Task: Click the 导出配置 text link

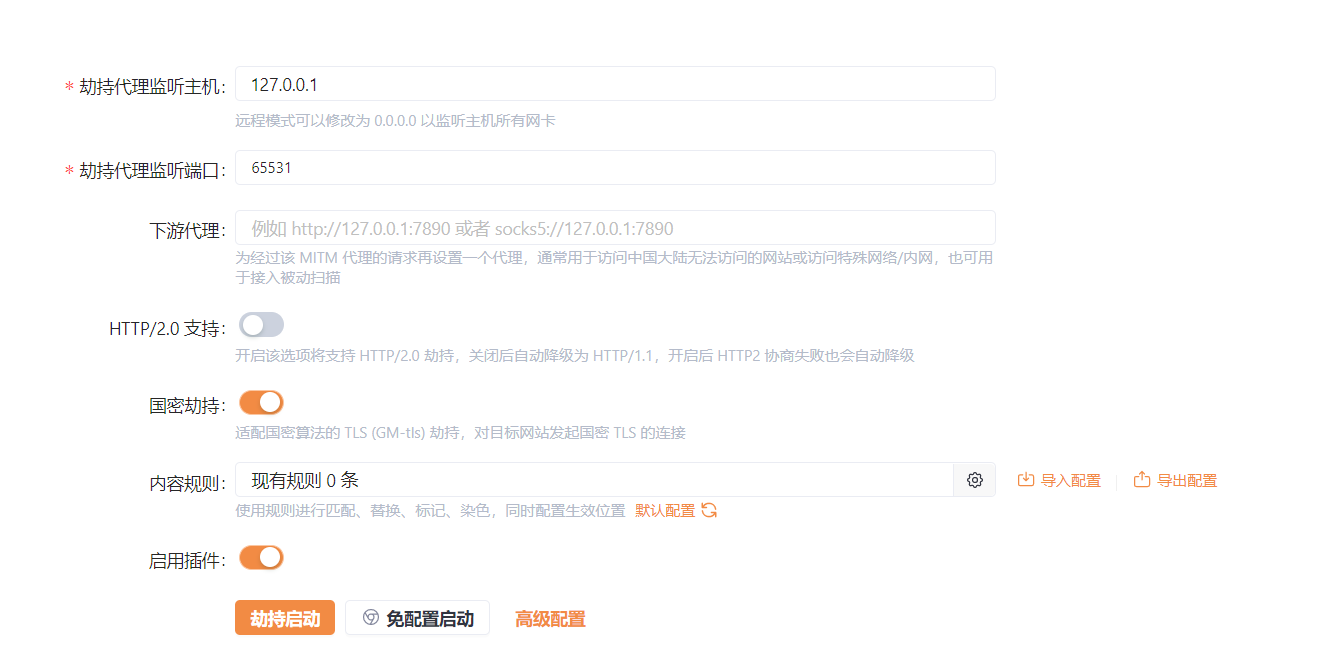Action: pyautogui.click(x=1186, y=481)
